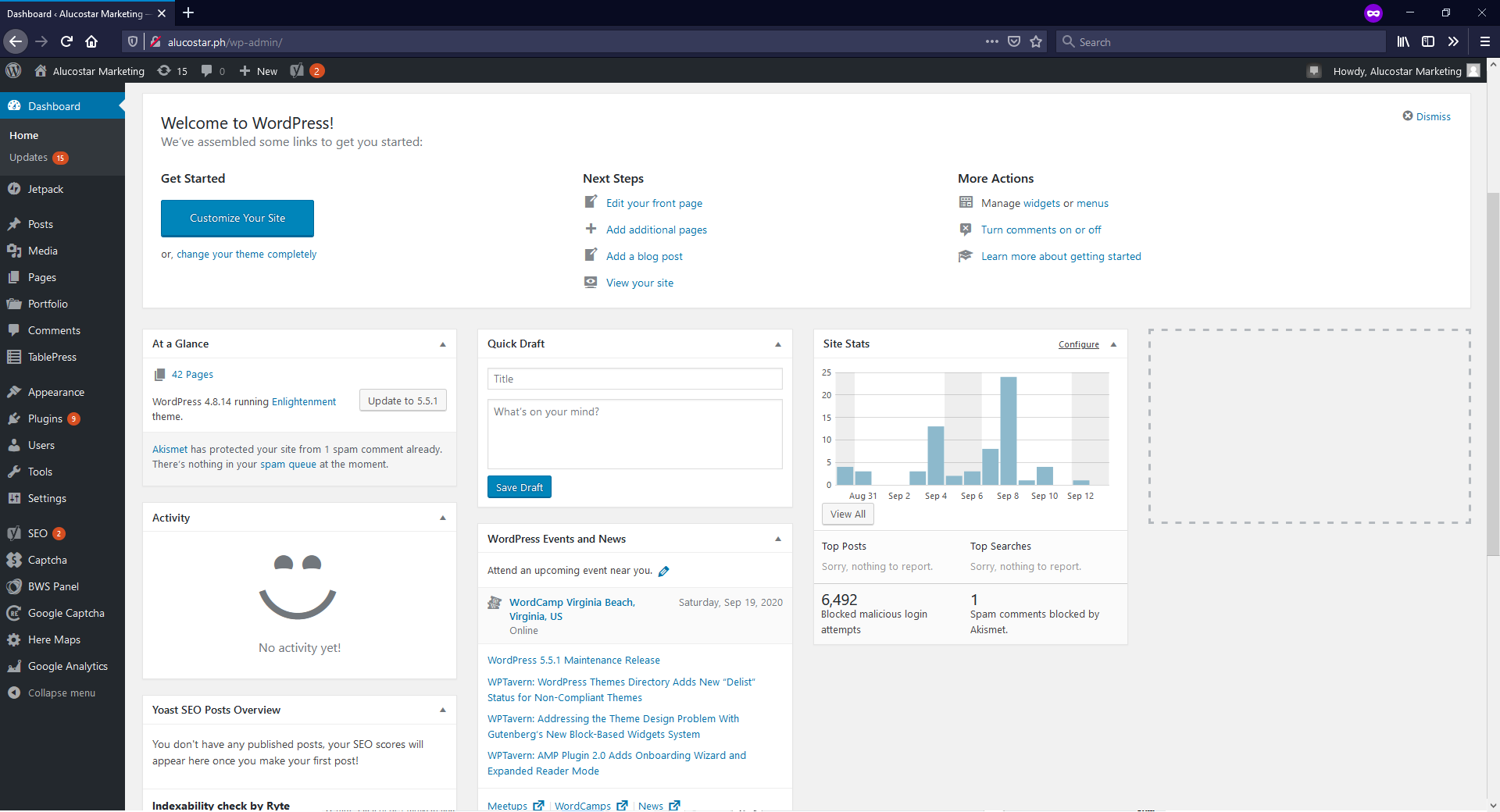Click the page vertical scrollbar

(1493, 373)
